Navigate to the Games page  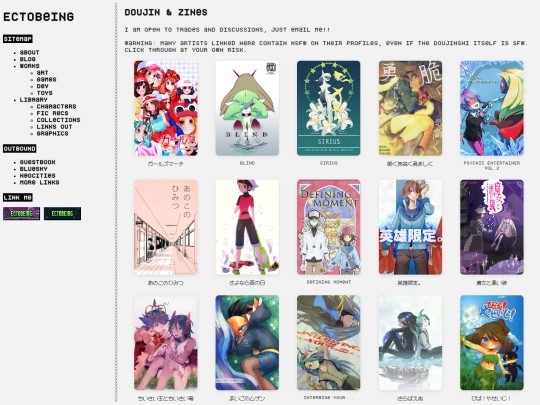point(46,79)
